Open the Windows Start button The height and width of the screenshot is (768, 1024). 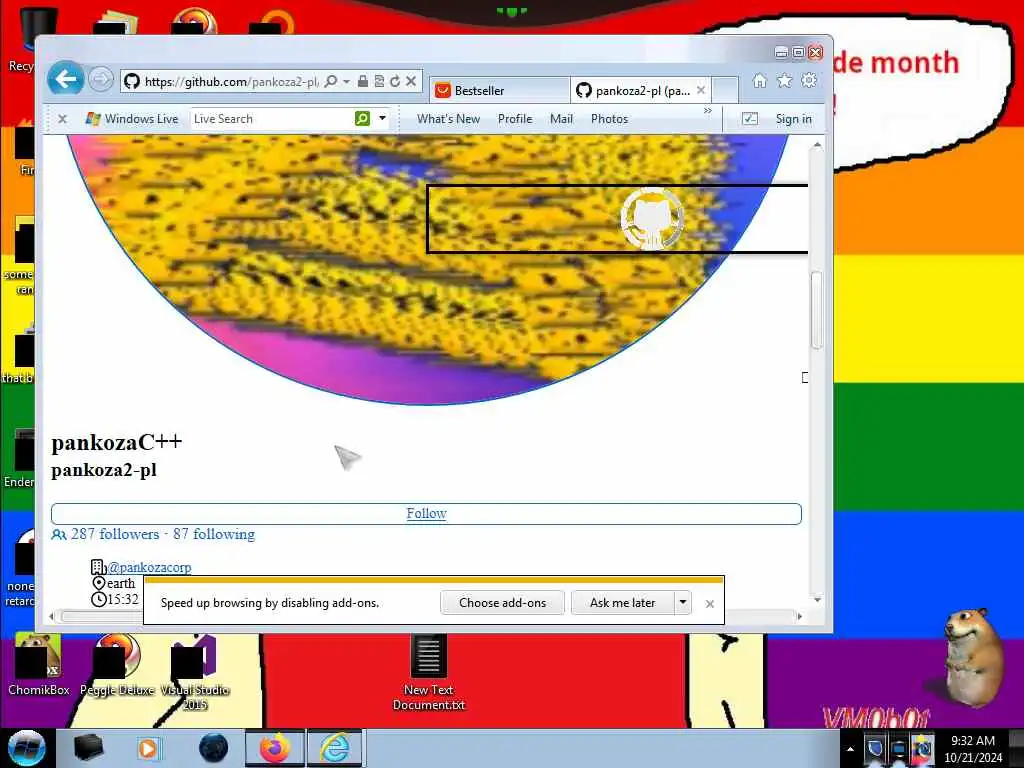[26, 748]
